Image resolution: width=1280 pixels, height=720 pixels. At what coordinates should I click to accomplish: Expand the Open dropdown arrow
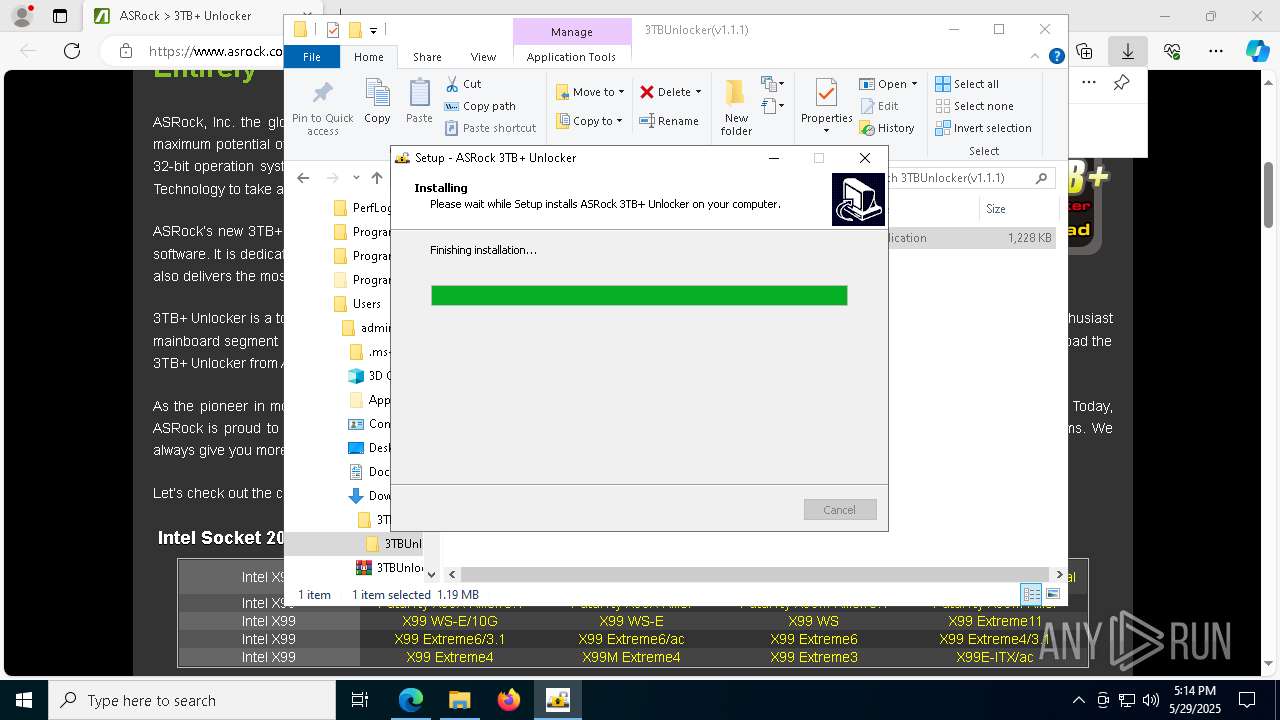click(x=914, y=84)
